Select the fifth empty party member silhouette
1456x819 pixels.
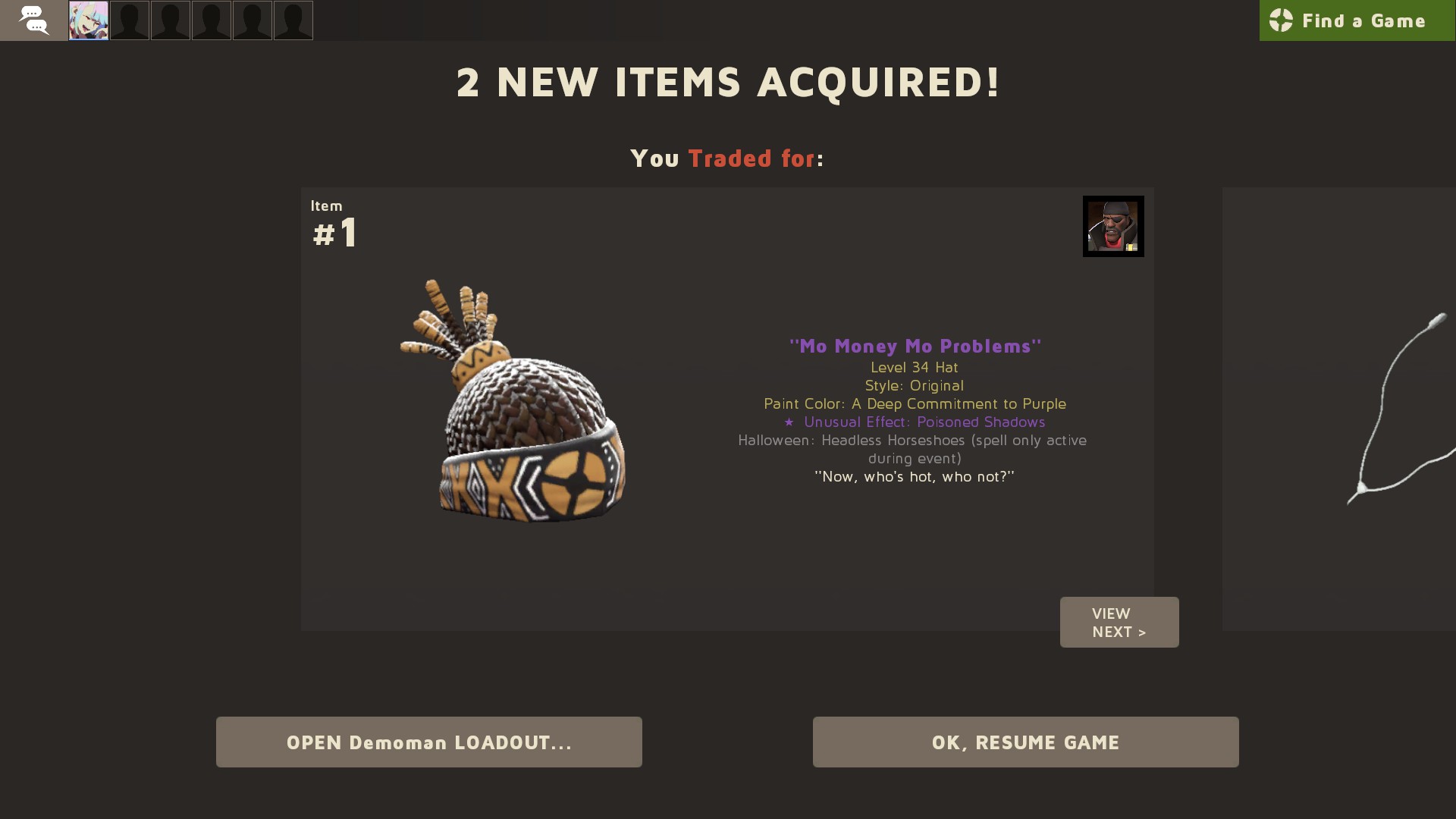[293, 20]
